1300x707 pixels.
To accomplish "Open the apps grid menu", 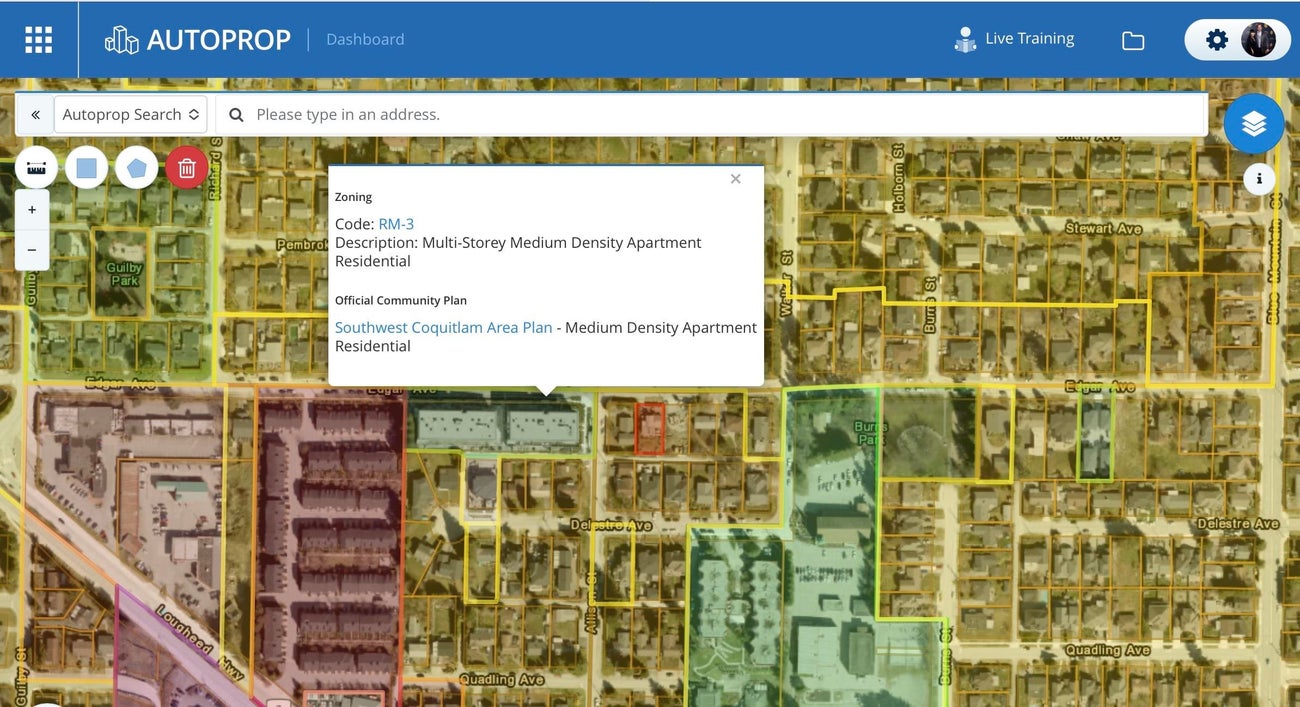I will click(x=38, y=39).
